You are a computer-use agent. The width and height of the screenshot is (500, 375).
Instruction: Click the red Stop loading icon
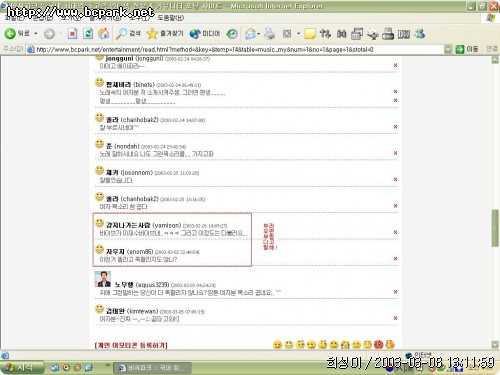tap(72, 34)
